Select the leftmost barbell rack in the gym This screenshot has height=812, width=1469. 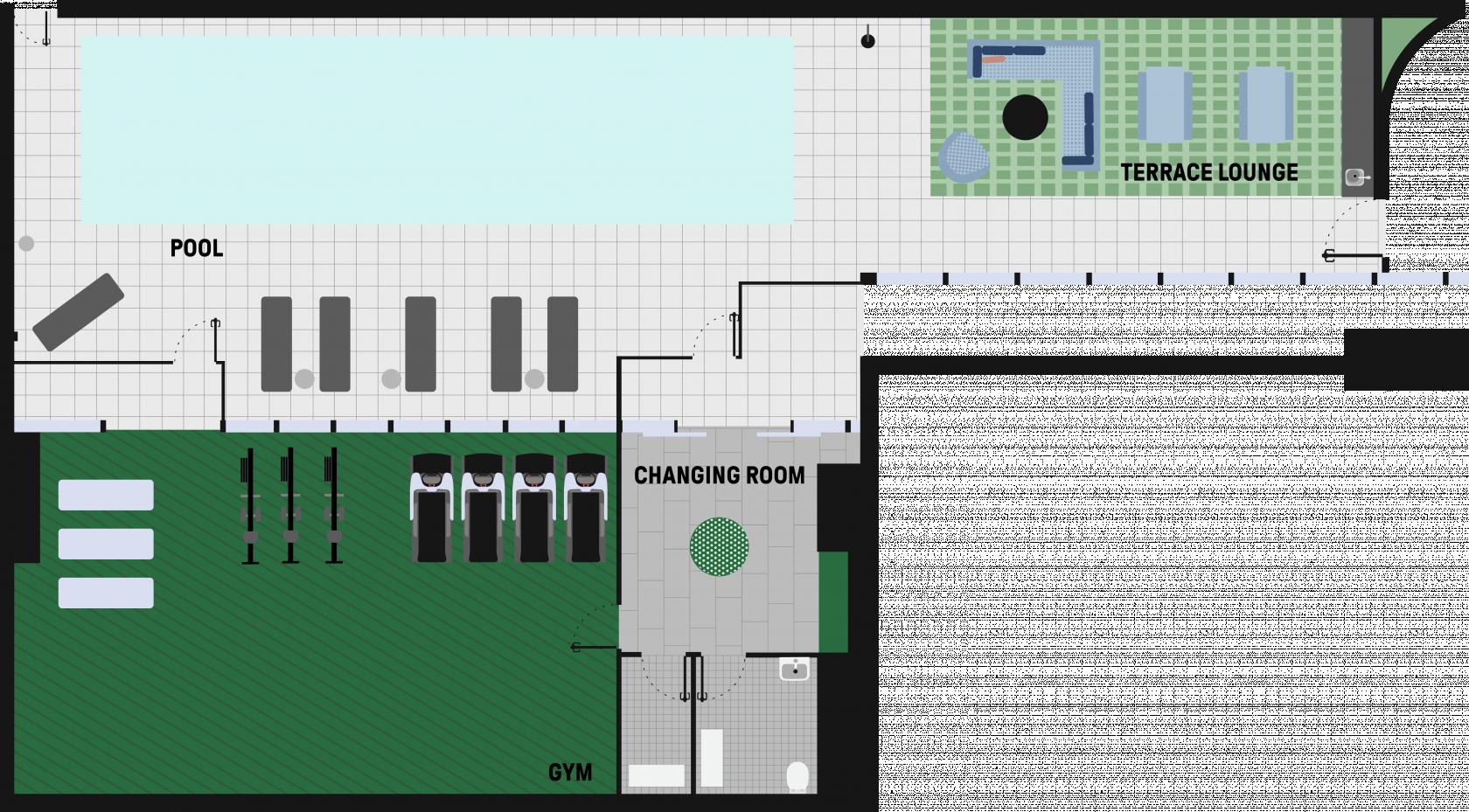pos(250,506)
